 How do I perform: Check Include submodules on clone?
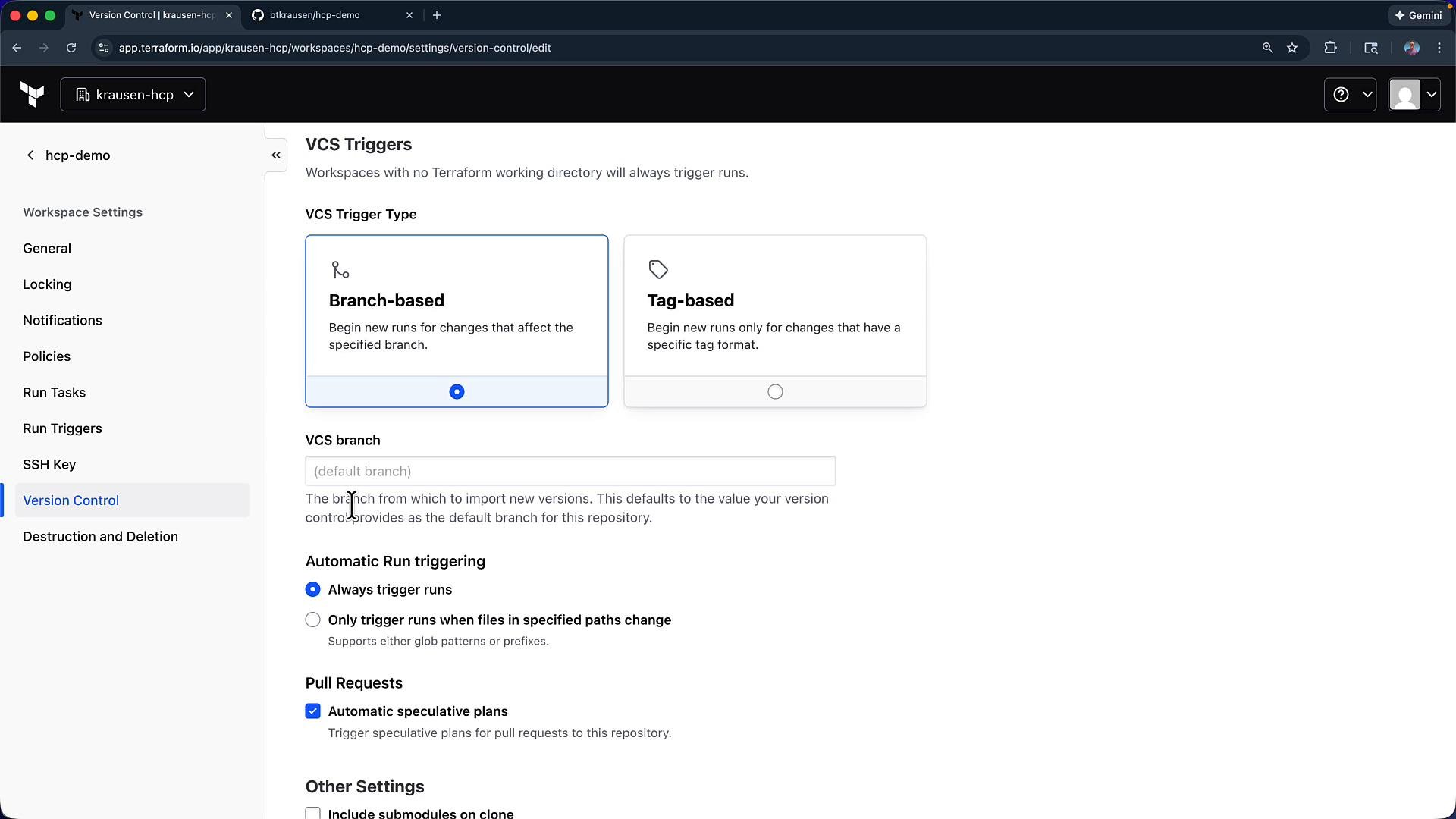coord(312,813)
